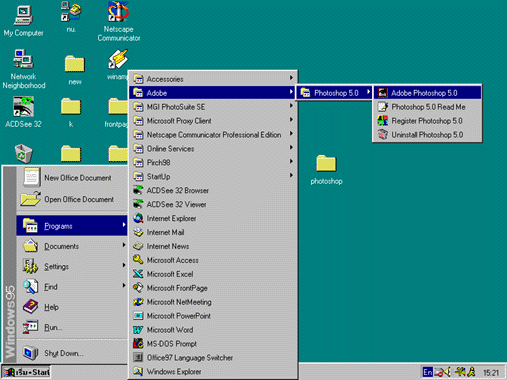Expand StartUp program group
Image resolution: width=507 pixels, height=380 pixels.
tap(213, 176)
